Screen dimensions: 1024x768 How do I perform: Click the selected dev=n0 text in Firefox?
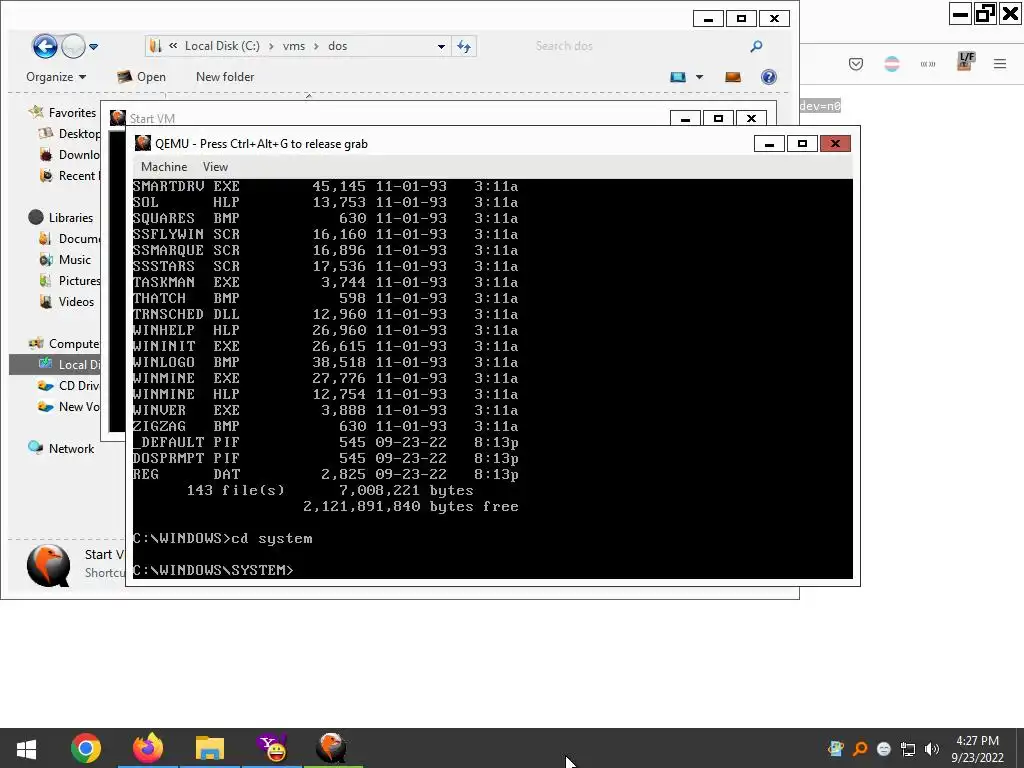[x=820, y=106]
